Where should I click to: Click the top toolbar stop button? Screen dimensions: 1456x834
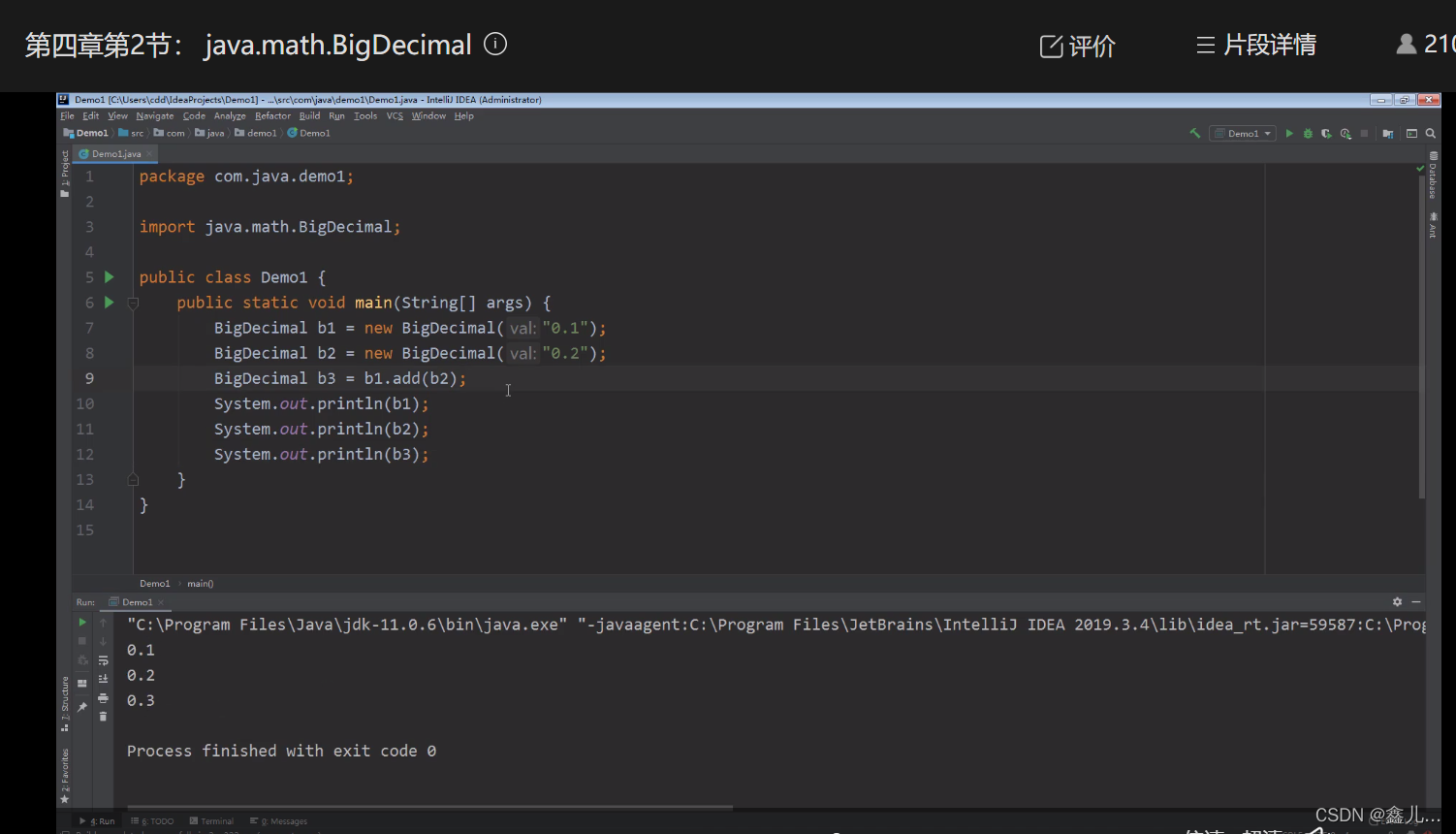tap(1364, 134)
